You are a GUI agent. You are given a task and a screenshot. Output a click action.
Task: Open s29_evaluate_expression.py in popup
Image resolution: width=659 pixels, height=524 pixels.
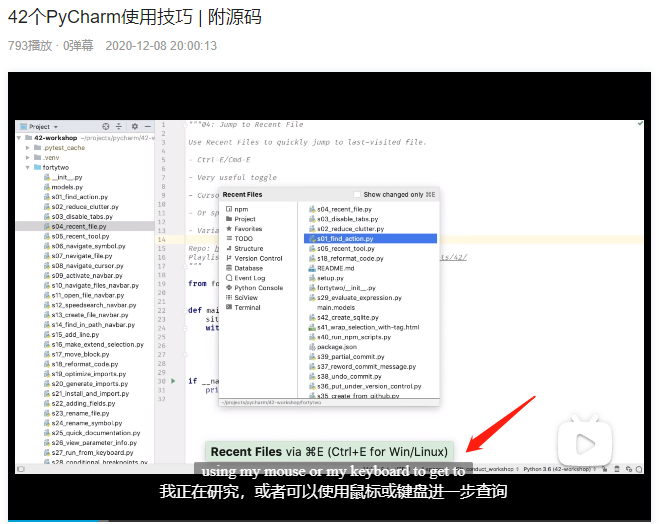tap(355, 298)
